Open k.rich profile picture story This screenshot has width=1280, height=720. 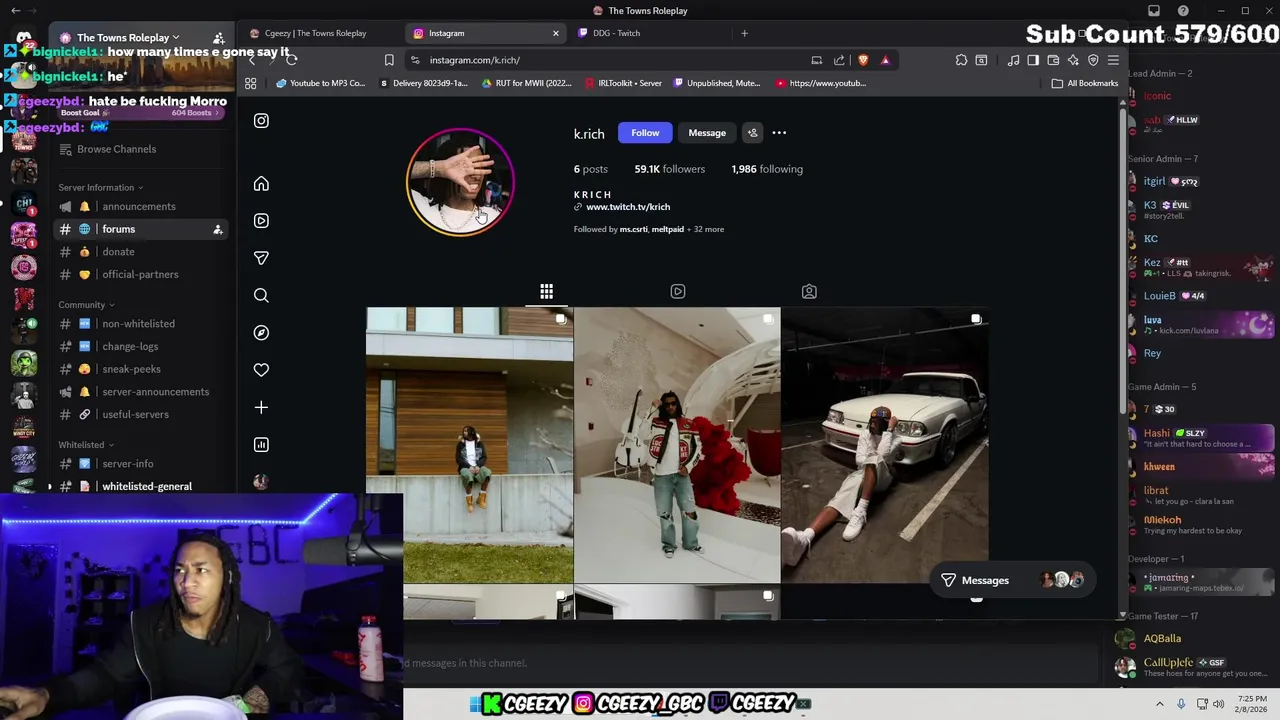(x=460, y=182)
